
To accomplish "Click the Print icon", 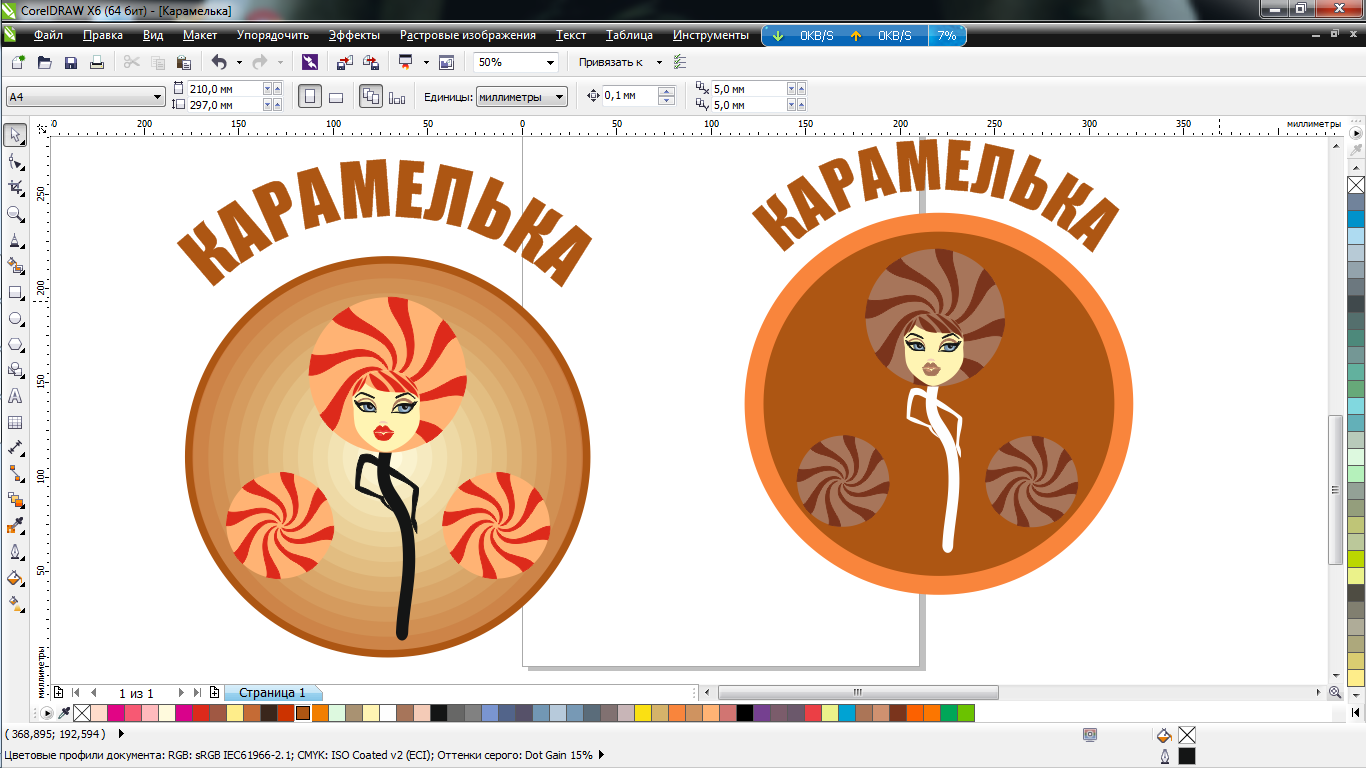I will (97, 62).
